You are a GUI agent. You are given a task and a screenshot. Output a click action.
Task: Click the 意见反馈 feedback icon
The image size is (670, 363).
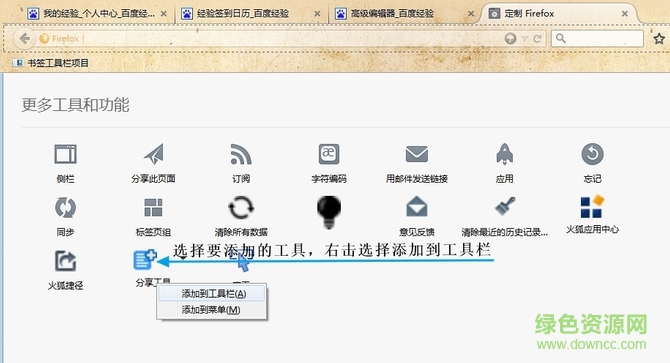[417, 207]
